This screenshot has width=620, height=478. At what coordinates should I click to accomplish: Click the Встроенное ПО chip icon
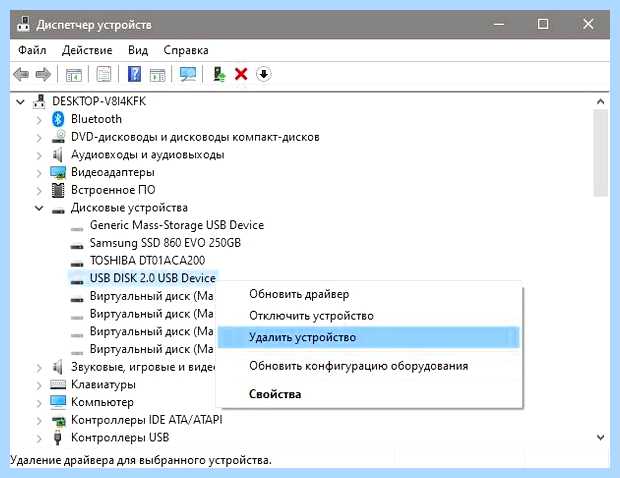click(58, 190)
